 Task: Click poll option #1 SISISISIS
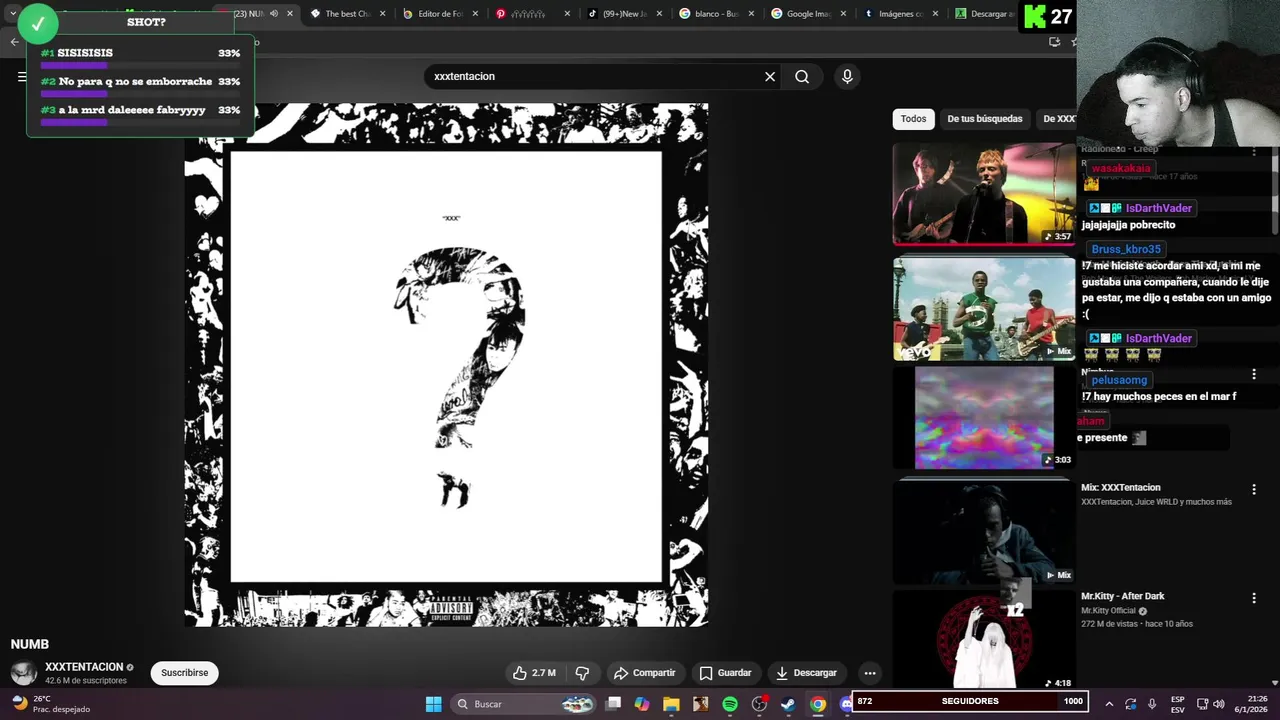point(140,58)
